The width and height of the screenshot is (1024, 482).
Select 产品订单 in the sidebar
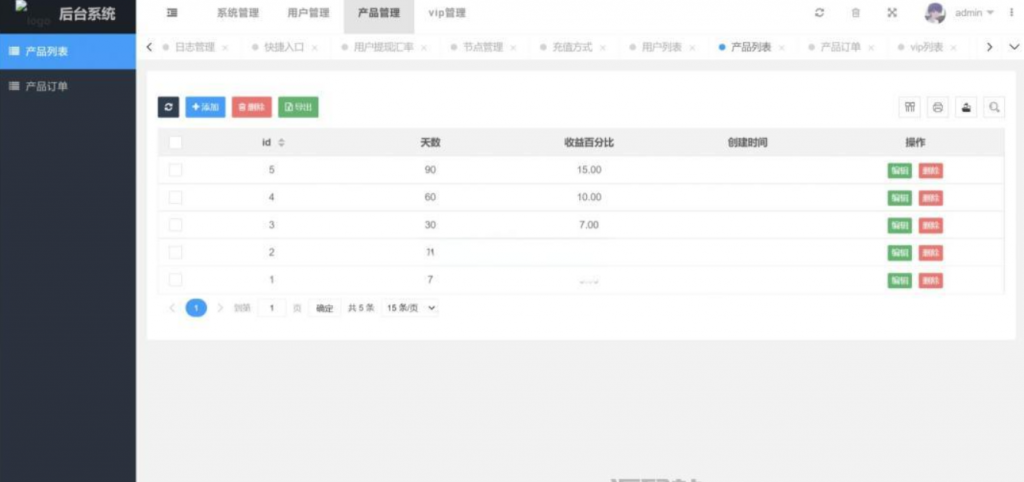click(68, 86)
